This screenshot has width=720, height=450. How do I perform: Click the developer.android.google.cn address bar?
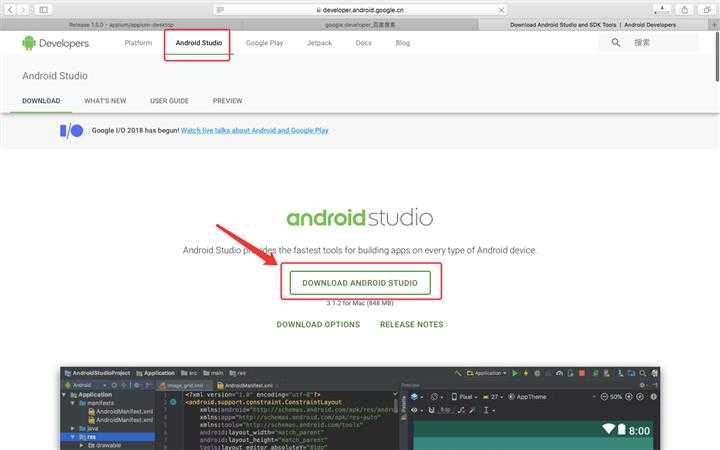click(x=360, y=10)
